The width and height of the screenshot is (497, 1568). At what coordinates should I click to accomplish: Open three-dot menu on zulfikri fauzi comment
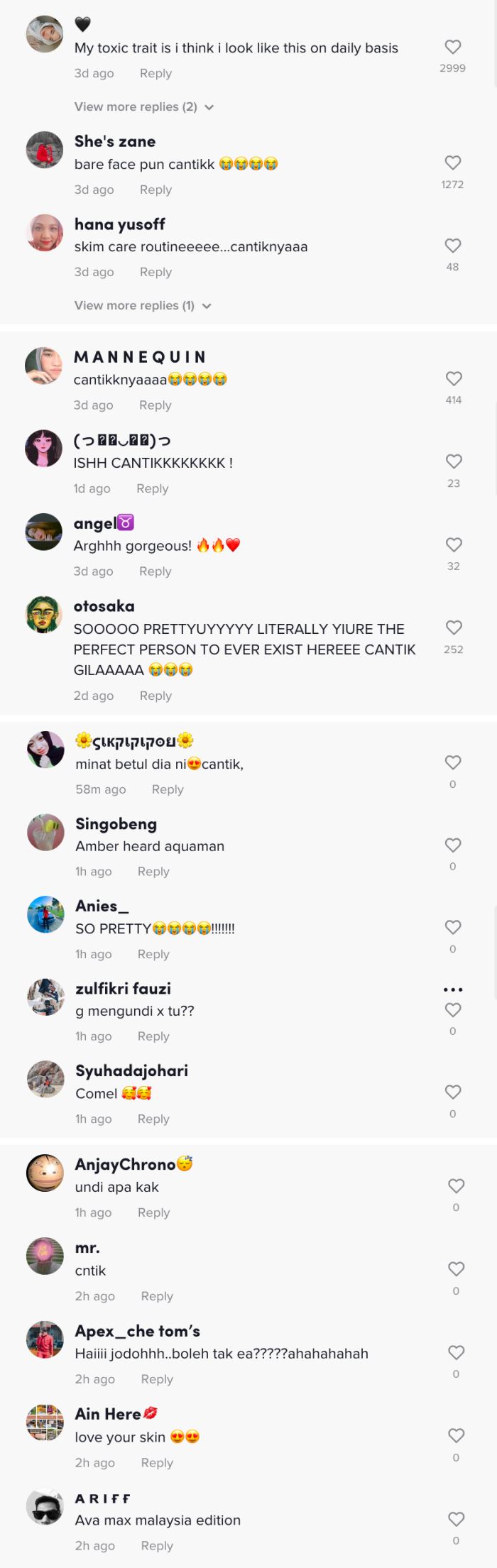[453, 989]
